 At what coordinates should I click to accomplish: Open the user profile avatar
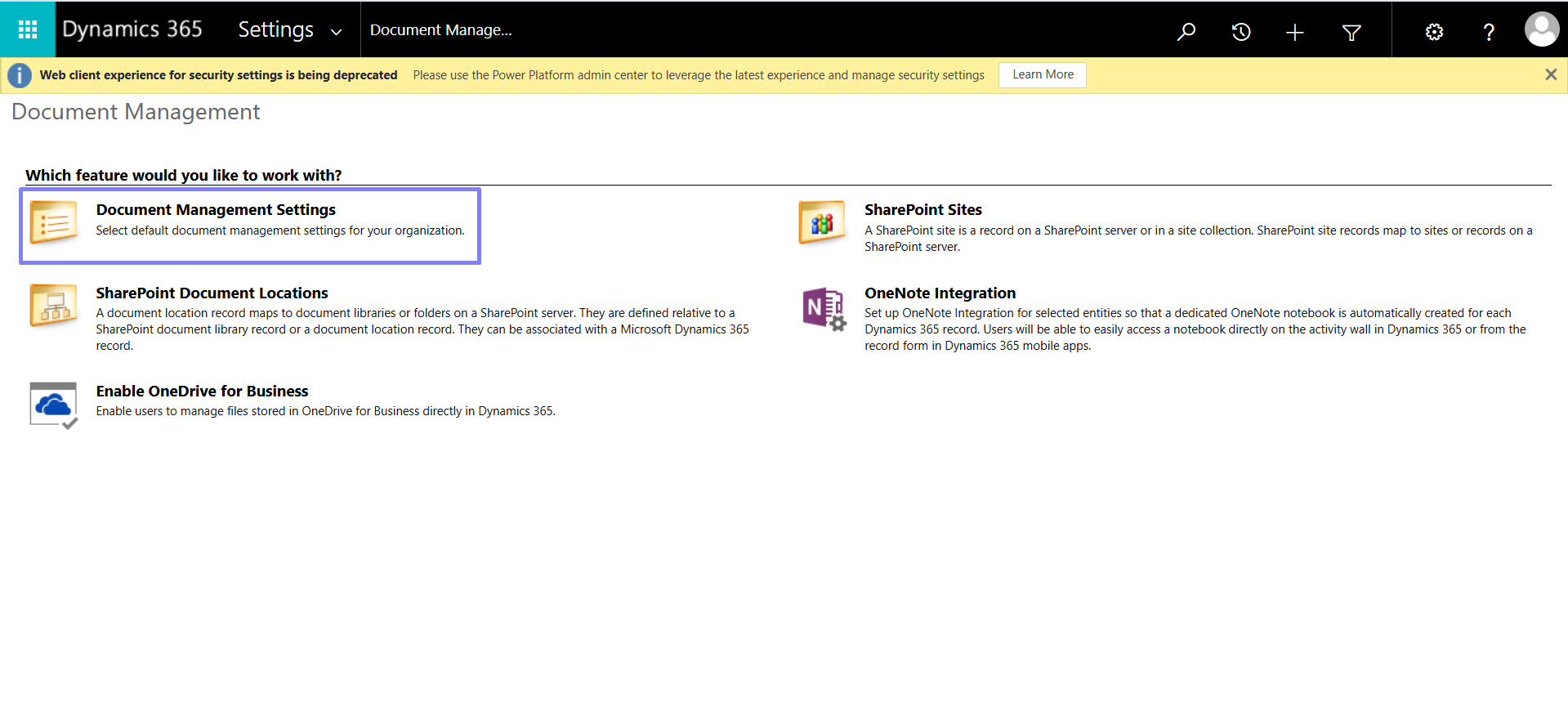1541,29
